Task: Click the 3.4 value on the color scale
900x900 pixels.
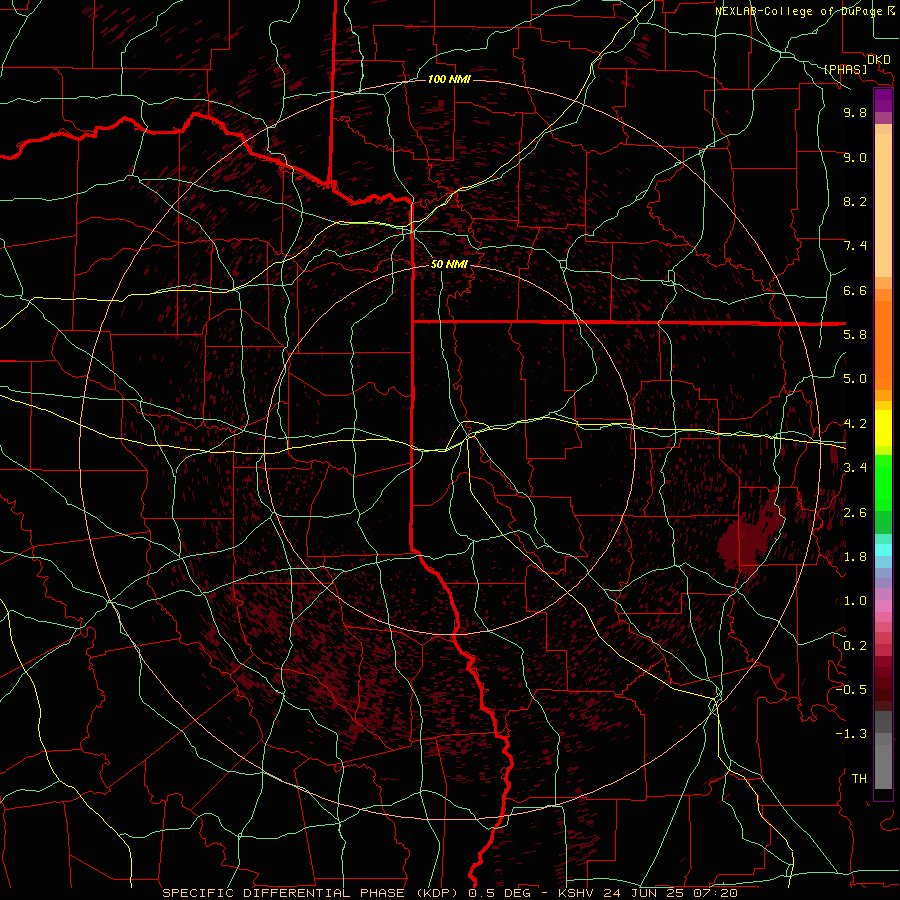Action: pos(855,468)
